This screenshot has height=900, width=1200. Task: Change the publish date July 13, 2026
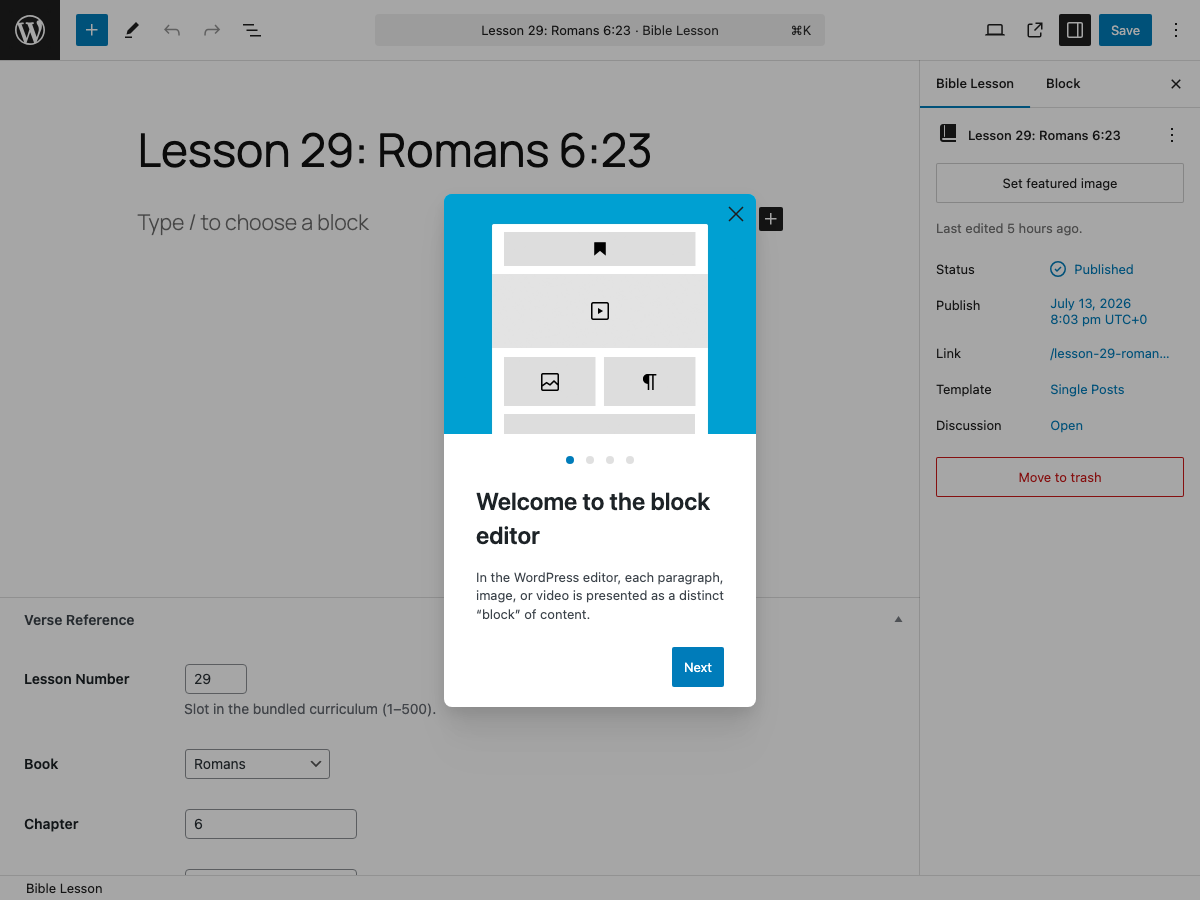(1098, 312)
